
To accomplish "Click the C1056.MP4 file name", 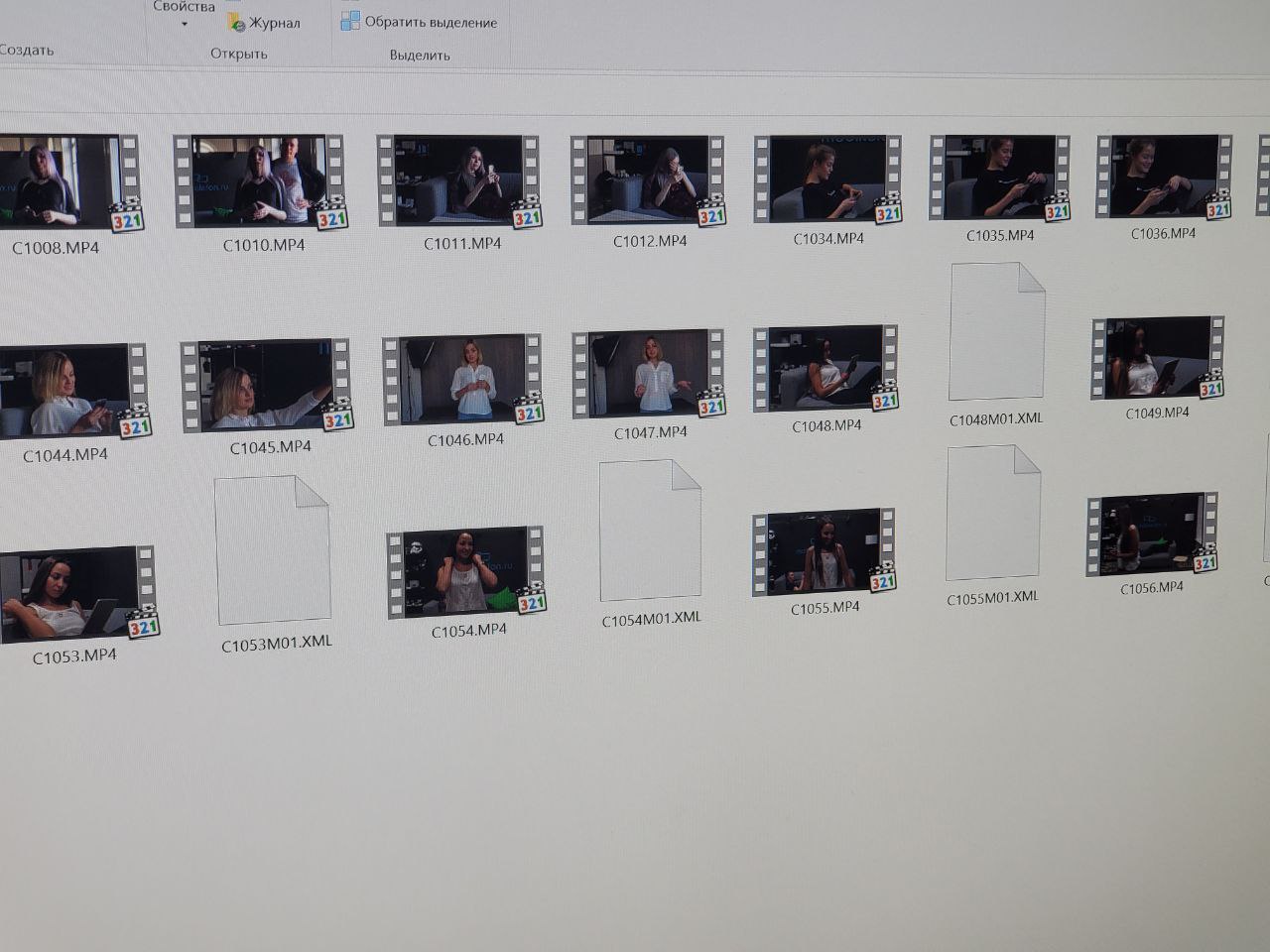I will (x=1152, y=589).
